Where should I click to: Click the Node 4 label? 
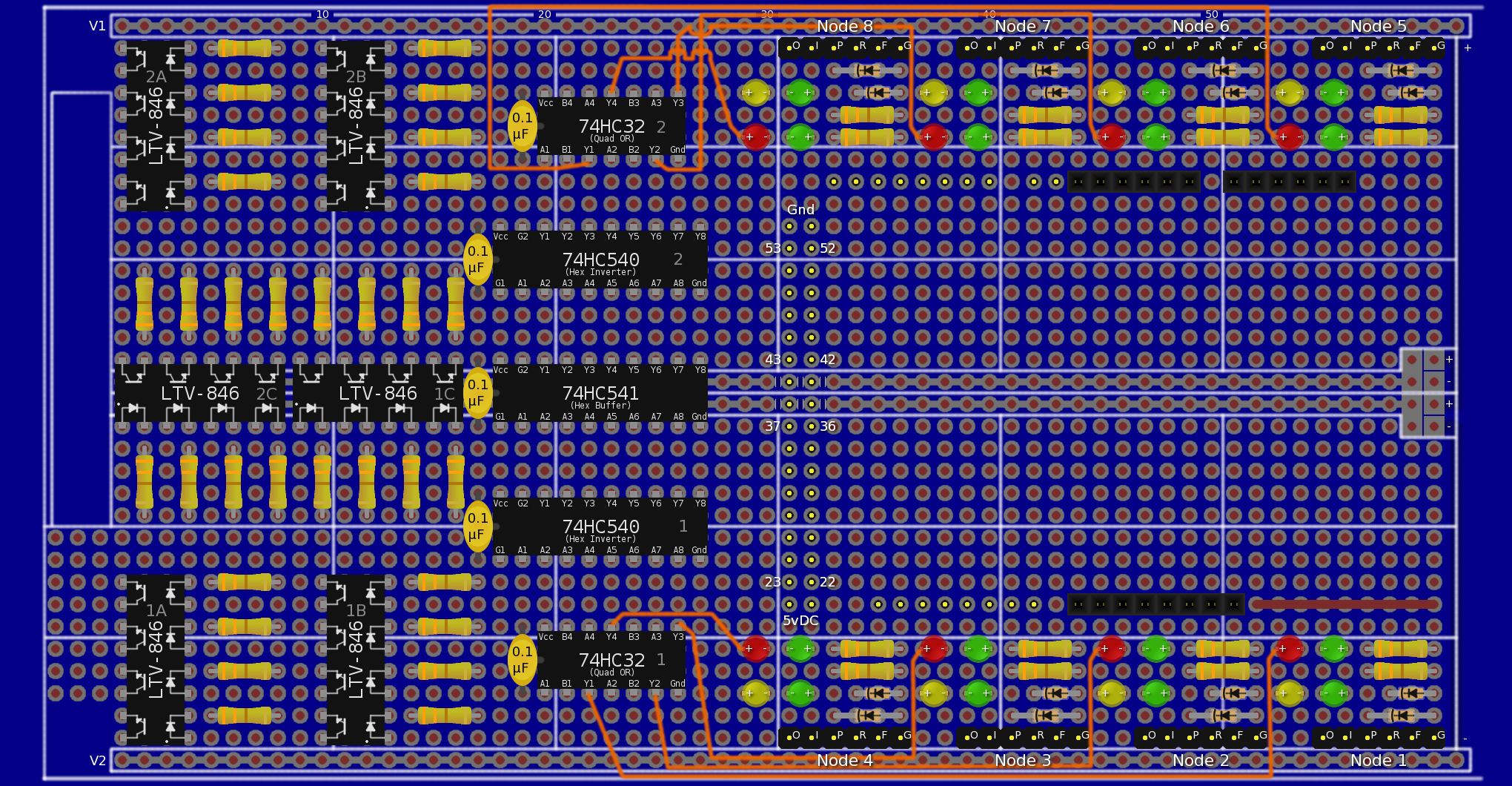(845, 760)
